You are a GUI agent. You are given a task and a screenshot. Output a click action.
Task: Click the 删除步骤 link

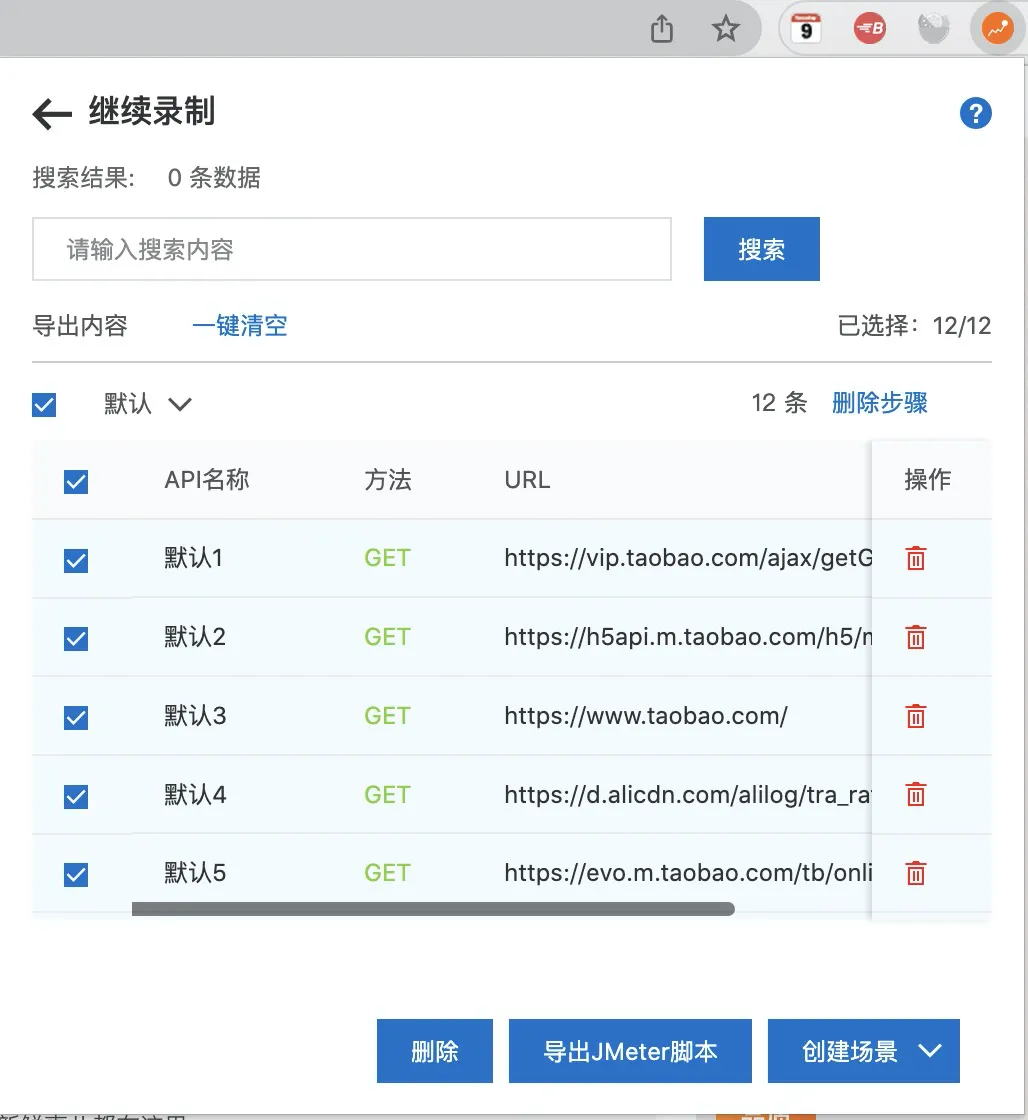point(880,403)
